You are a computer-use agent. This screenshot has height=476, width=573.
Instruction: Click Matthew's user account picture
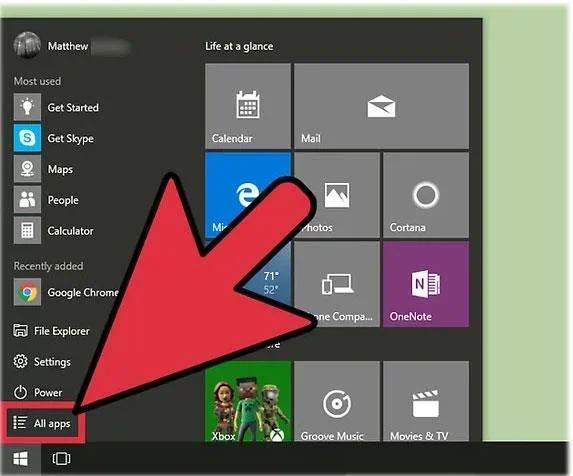coord(27,46)
